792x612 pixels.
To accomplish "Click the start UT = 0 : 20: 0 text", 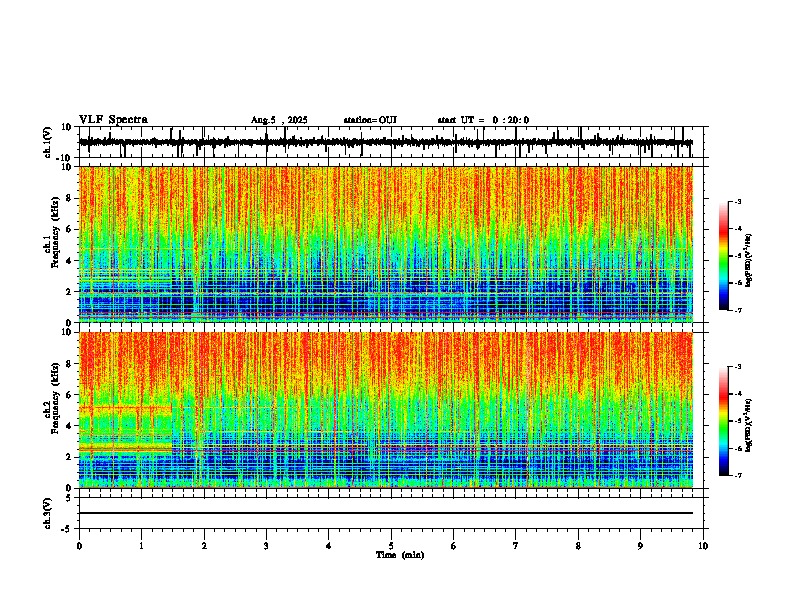I will click(x=483, y=120).
